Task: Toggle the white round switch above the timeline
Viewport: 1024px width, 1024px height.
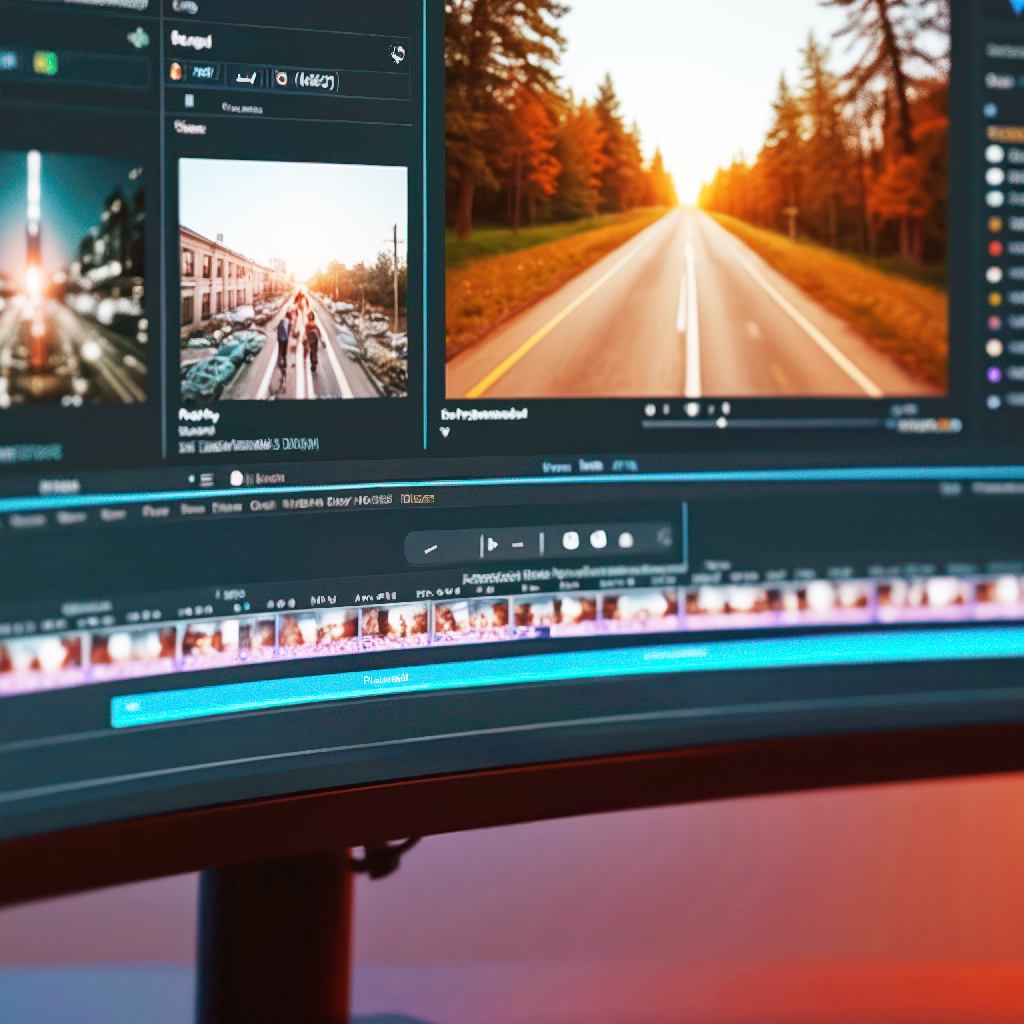Action: coord(236,478)
